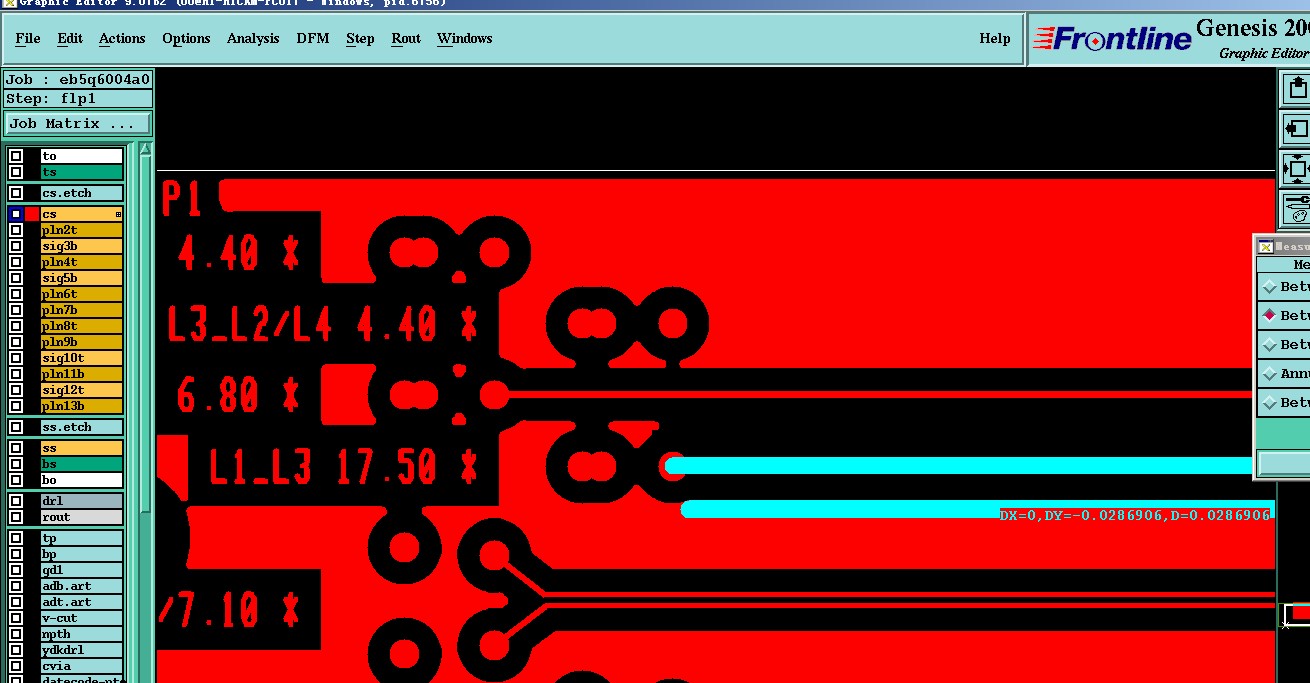1310x683 pixels.
Task: Toggle display checkbox for layer ss.etch
Action: (x=16, y=427)
